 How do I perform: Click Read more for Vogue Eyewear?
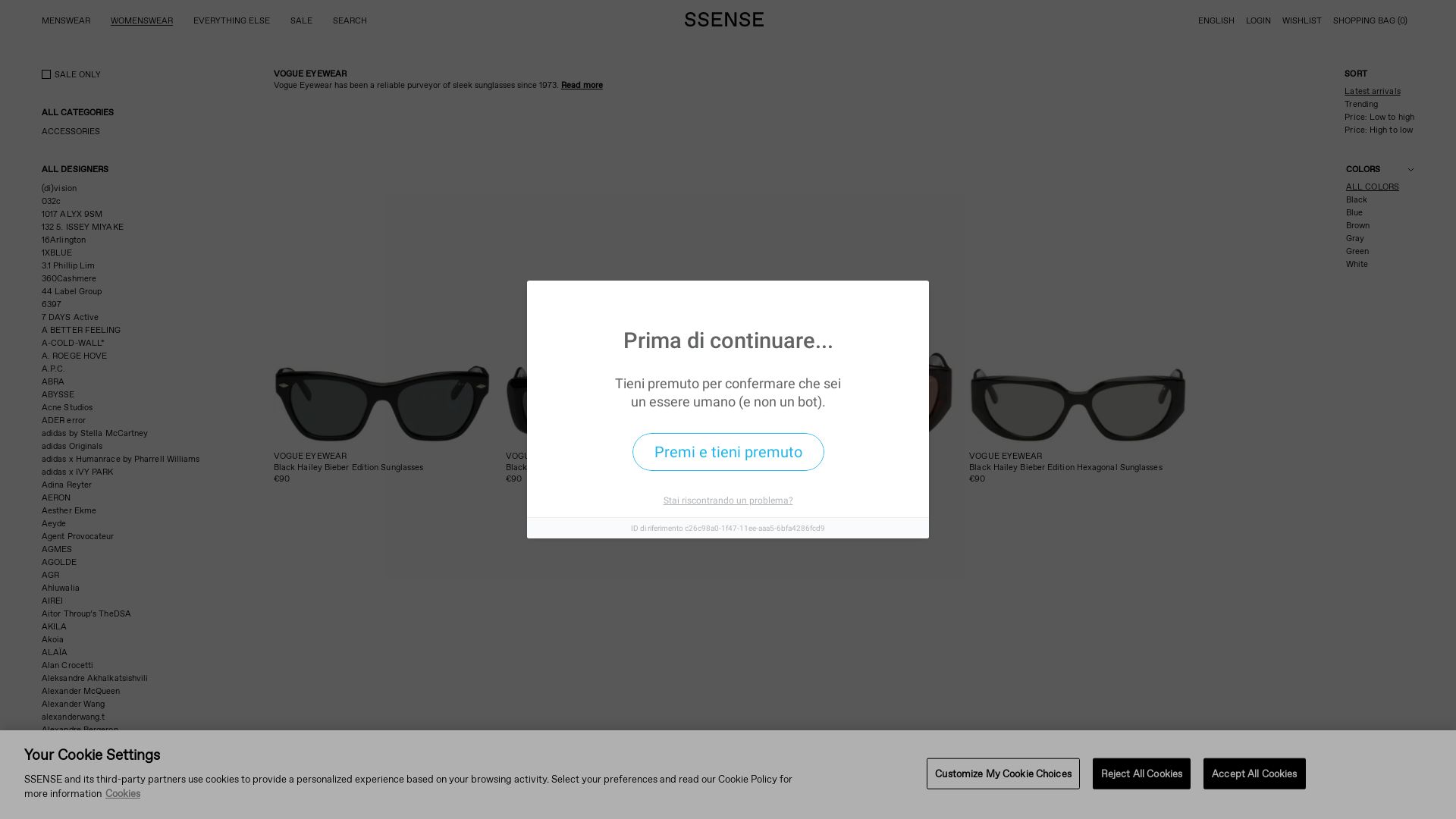tap(582, 85)
